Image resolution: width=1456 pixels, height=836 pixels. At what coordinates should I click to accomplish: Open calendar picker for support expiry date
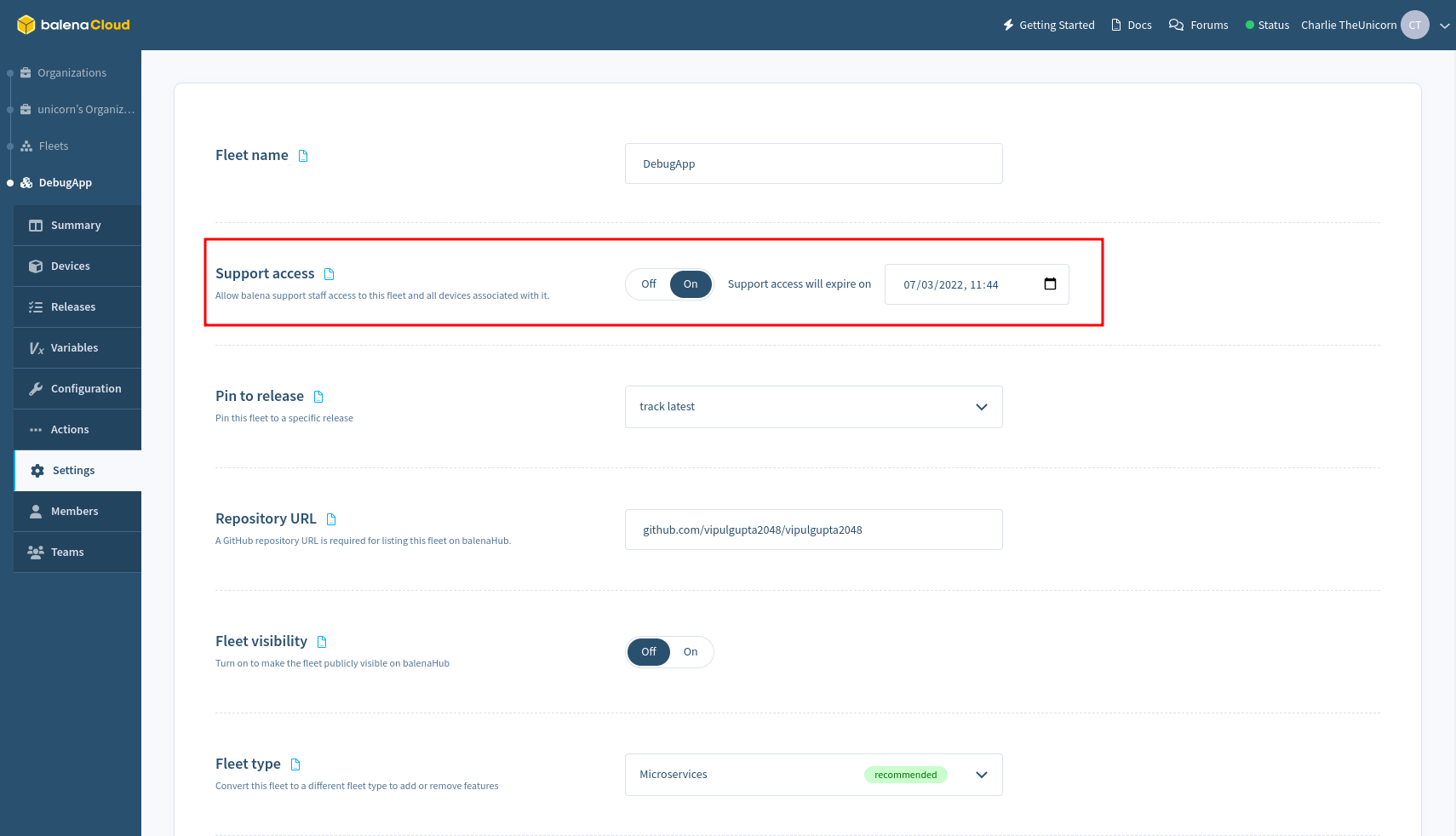click(1050, 284)
